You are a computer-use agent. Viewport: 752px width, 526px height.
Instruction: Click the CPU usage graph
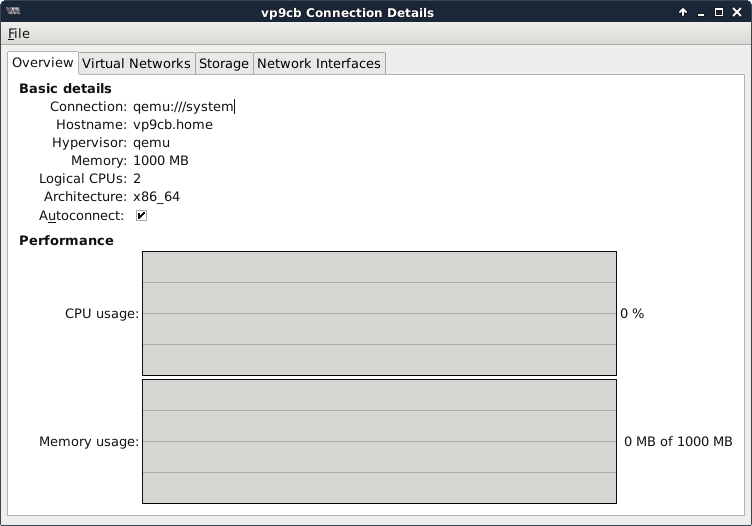(379, 313)
